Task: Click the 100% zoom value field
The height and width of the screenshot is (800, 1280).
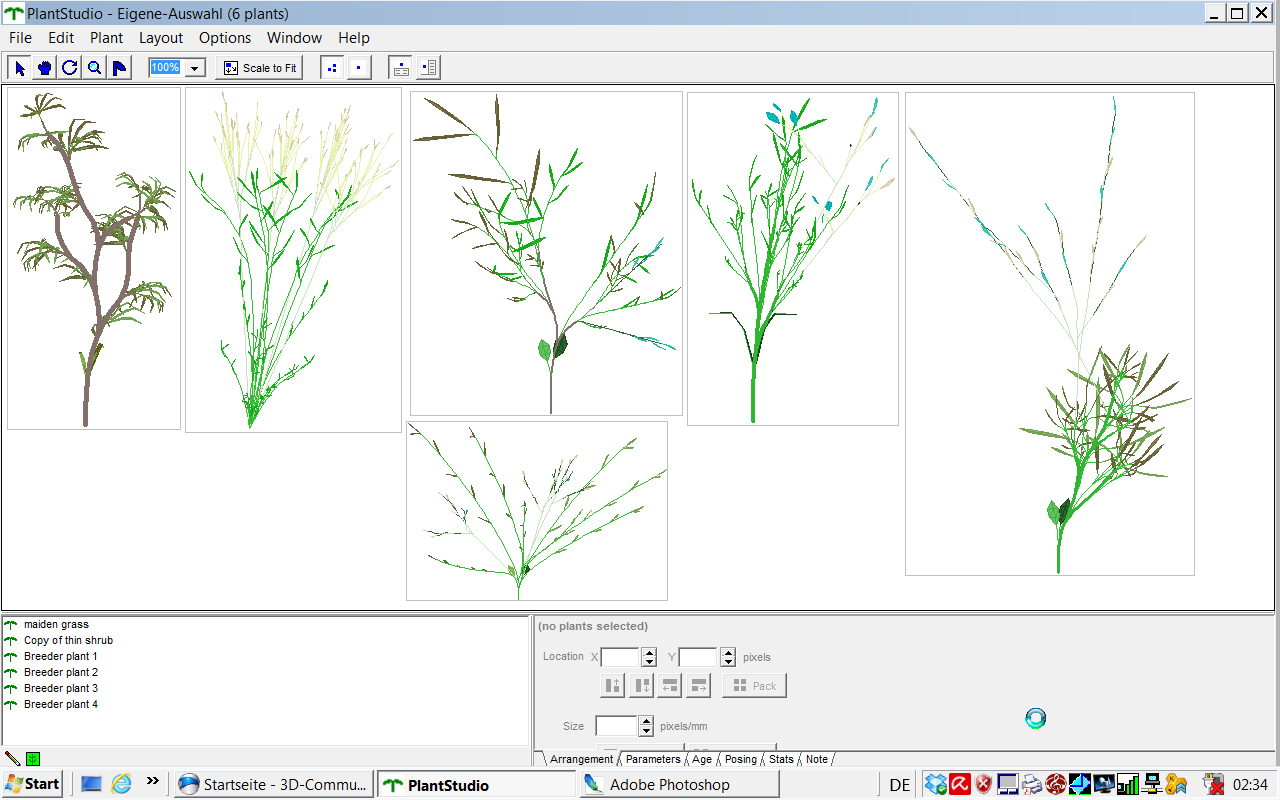Action: 165,67
